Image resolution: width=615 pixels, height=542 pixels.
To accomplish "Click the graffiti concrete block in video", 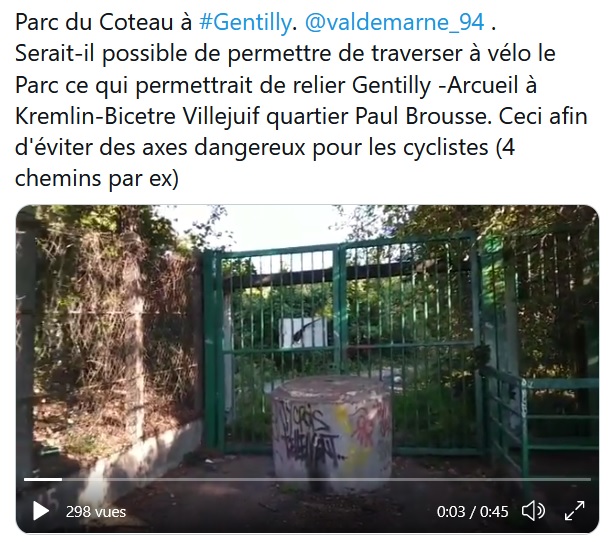I will (332, 431).
